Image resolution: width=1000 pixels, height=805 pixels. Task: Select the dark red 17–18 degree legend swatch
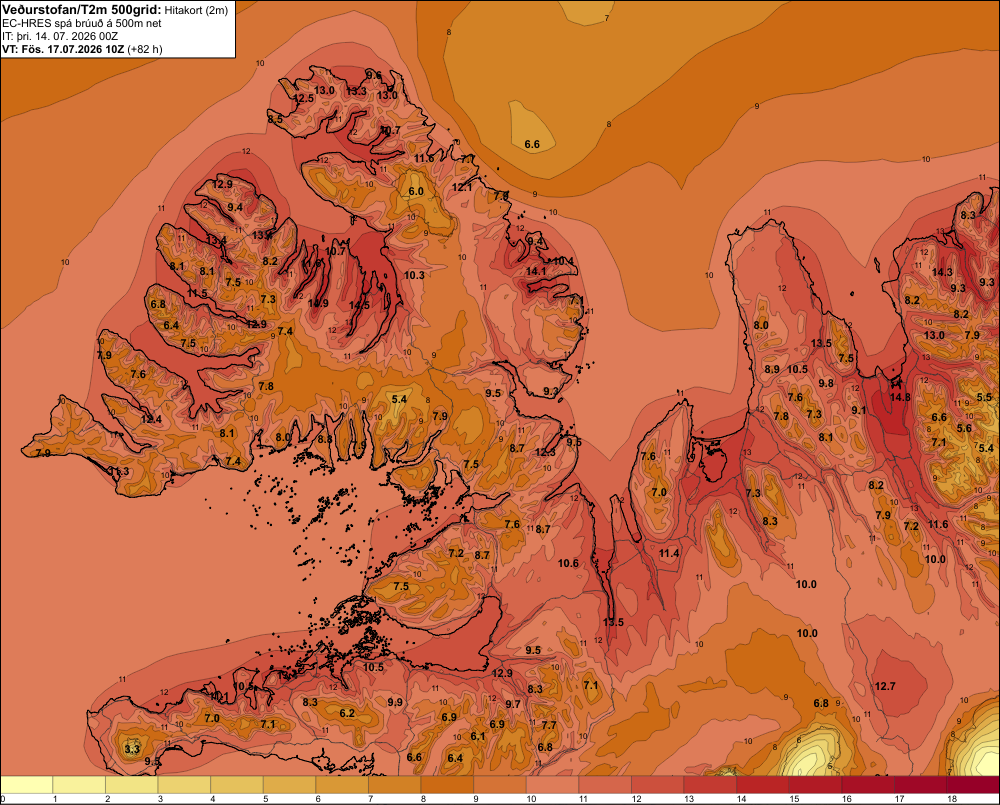pos(920,785)
